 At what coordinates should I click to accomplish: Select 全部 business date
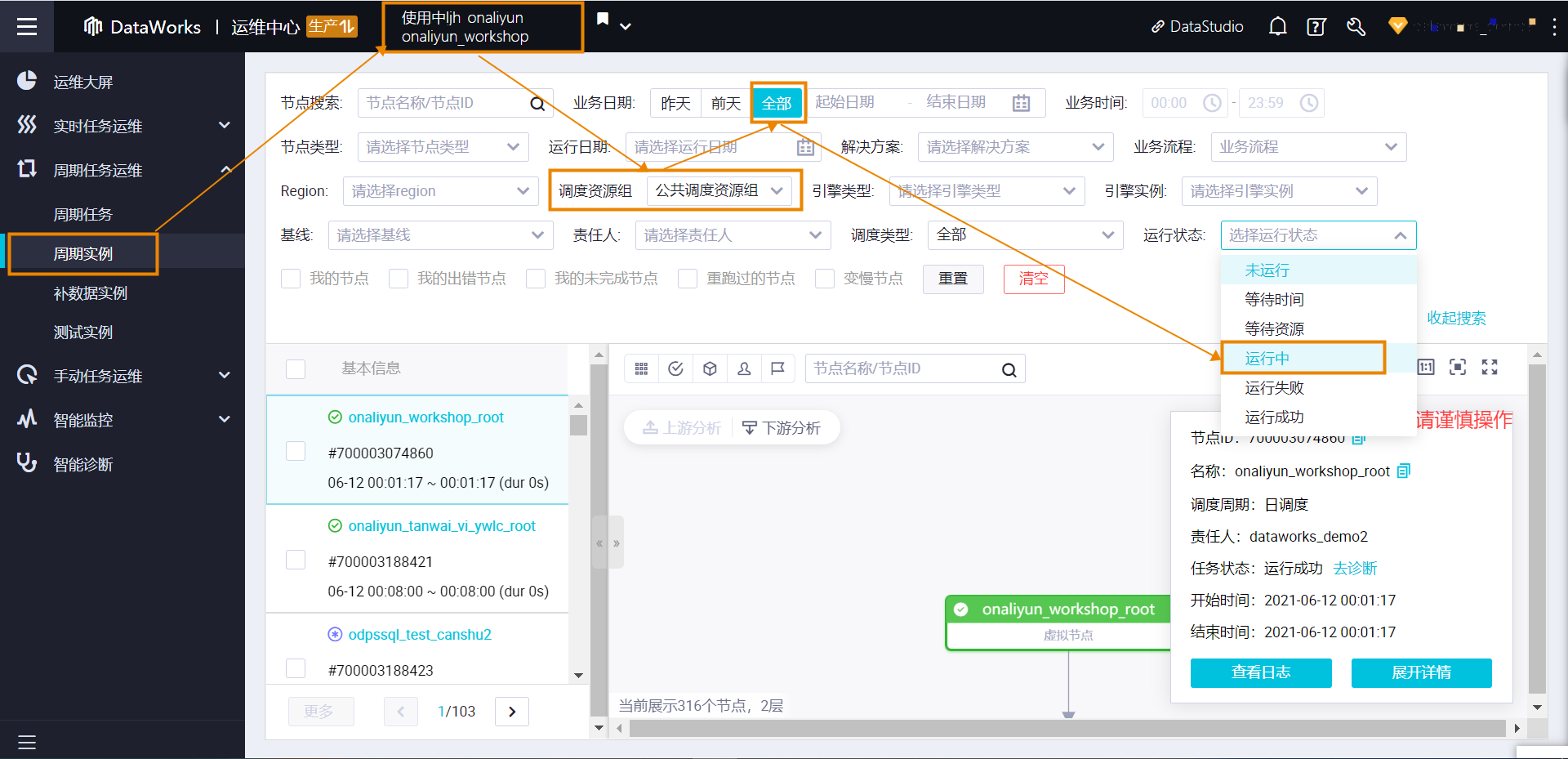[x=777, y=103]
